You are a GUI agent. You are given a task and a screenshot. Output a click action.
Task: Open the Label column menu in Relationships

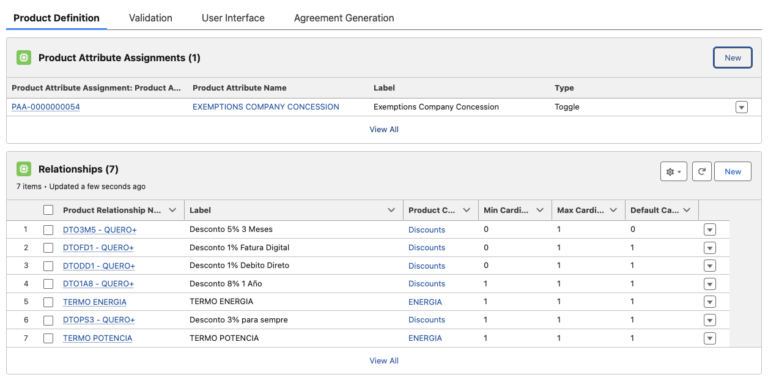tap(391, 210)
